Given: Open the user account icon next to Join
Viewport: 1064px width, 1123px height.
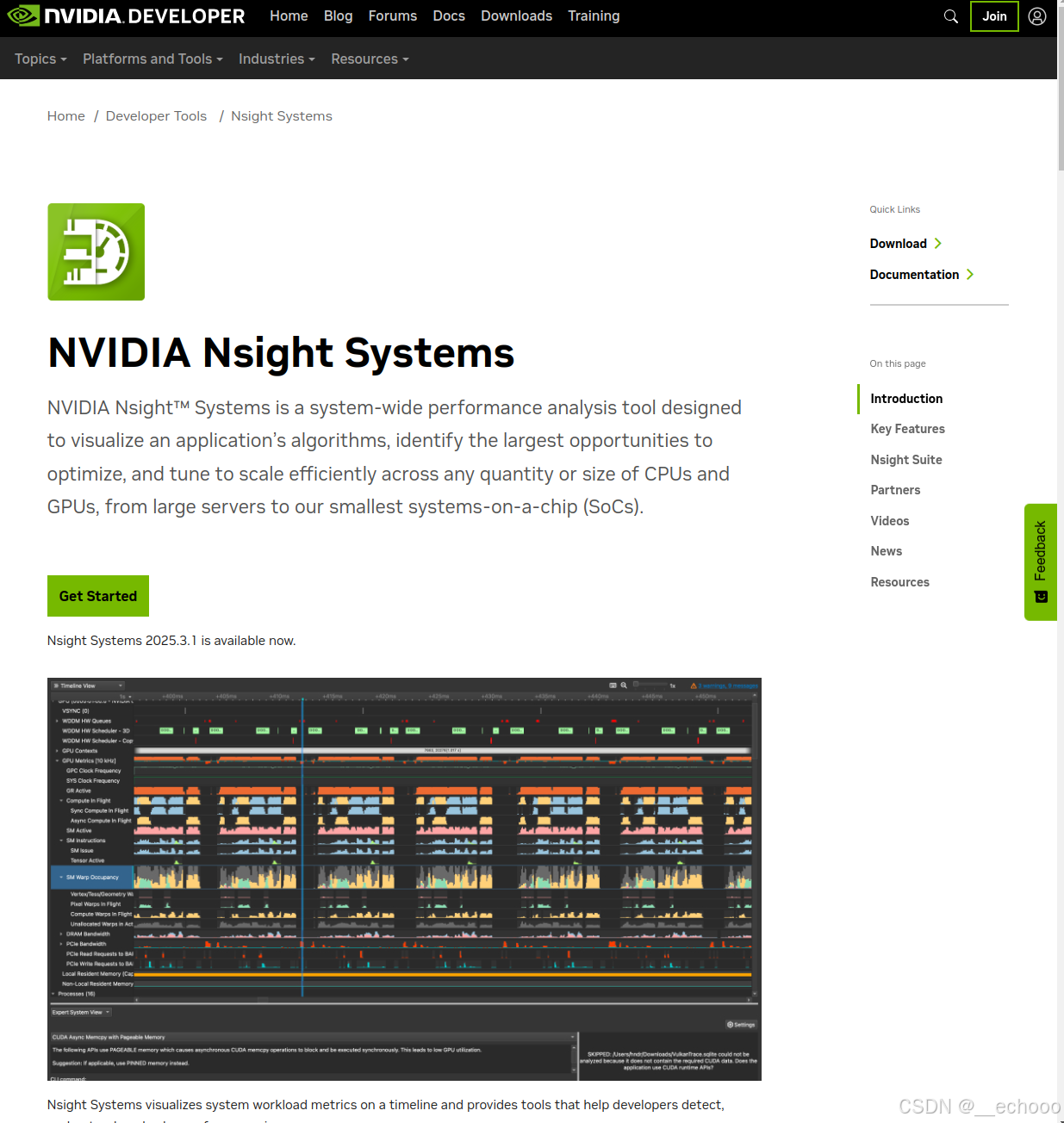Looking at the screenshot, I should pyautogui.click(x=1036, y=16).
